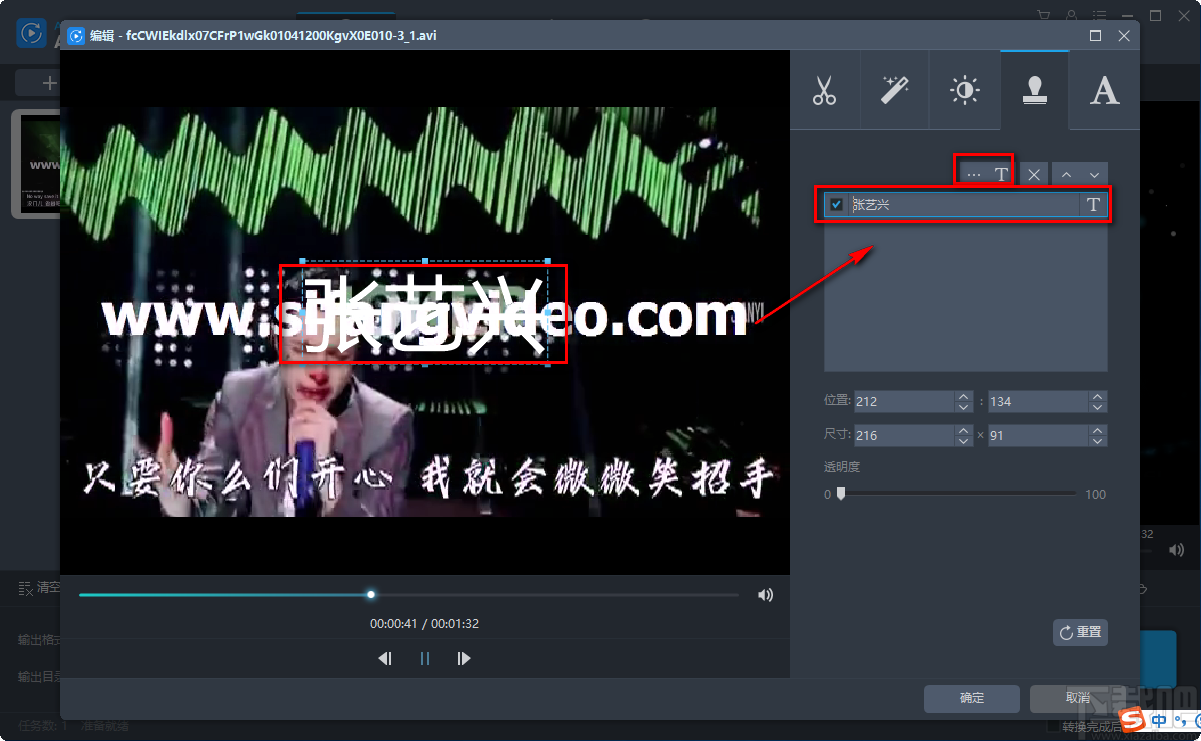Open the subtitle 'A' panel

[1103, 90]
